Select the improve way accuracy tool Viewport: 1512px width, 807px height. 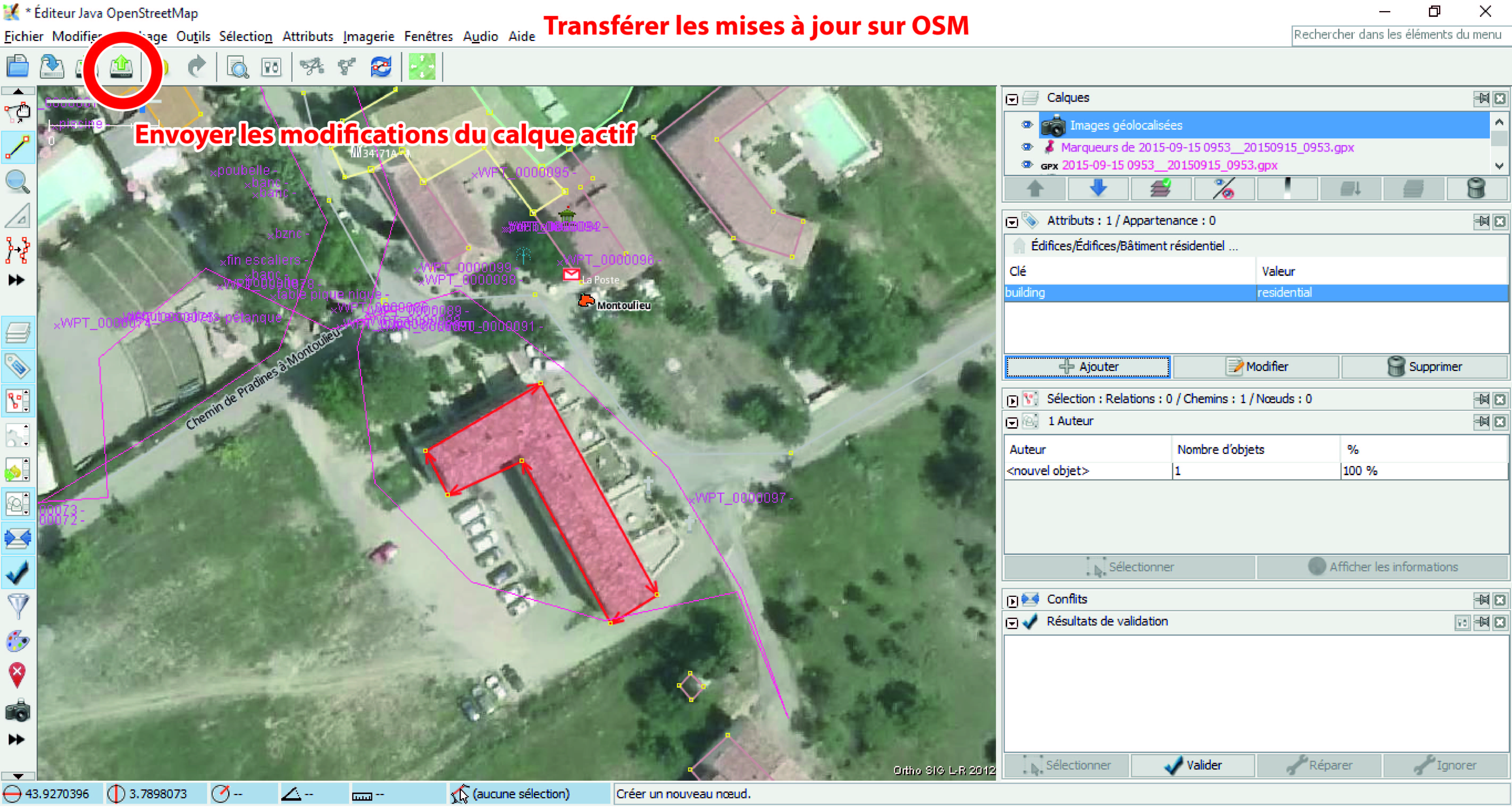click(18, 250)
